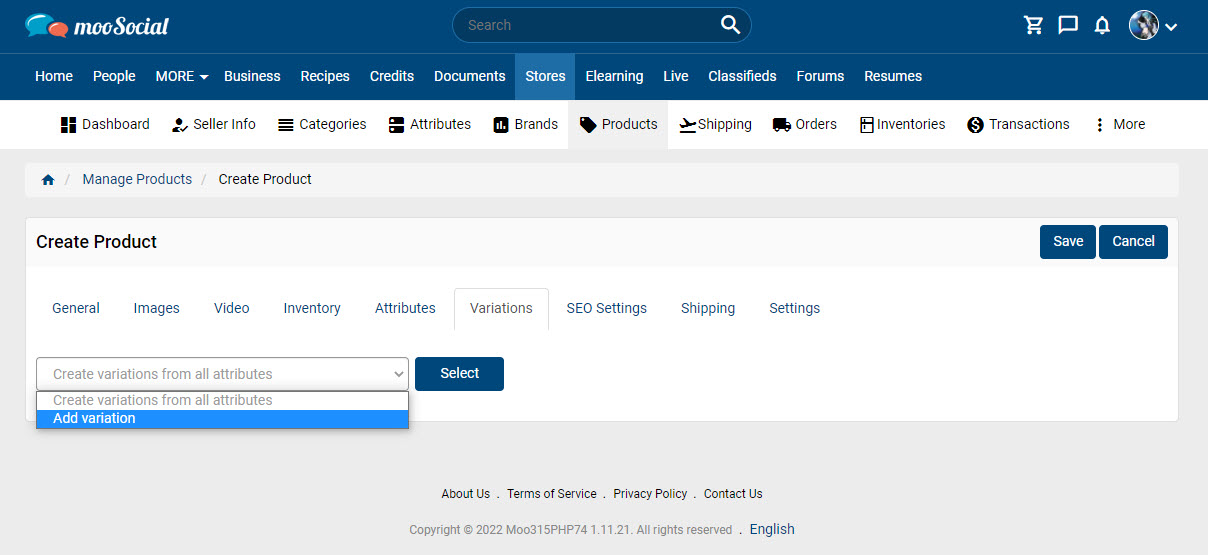This screenshot has height=555, width=1208.
Task: Open the shopping cart icon
Action: [x=1034, y=25]
